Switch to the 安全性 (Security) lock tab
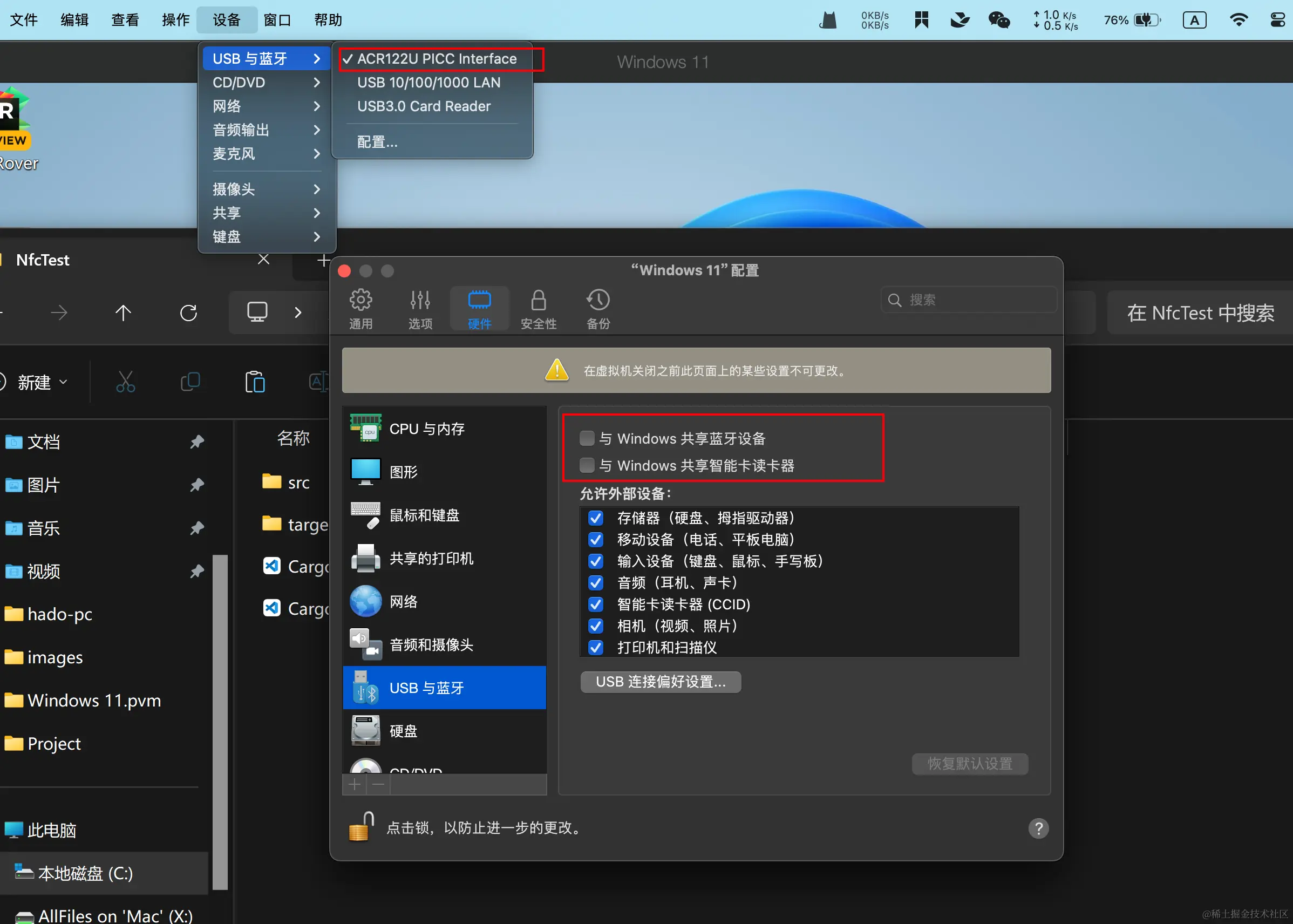The image size is (1293, 924). click(x=538, y=301)
